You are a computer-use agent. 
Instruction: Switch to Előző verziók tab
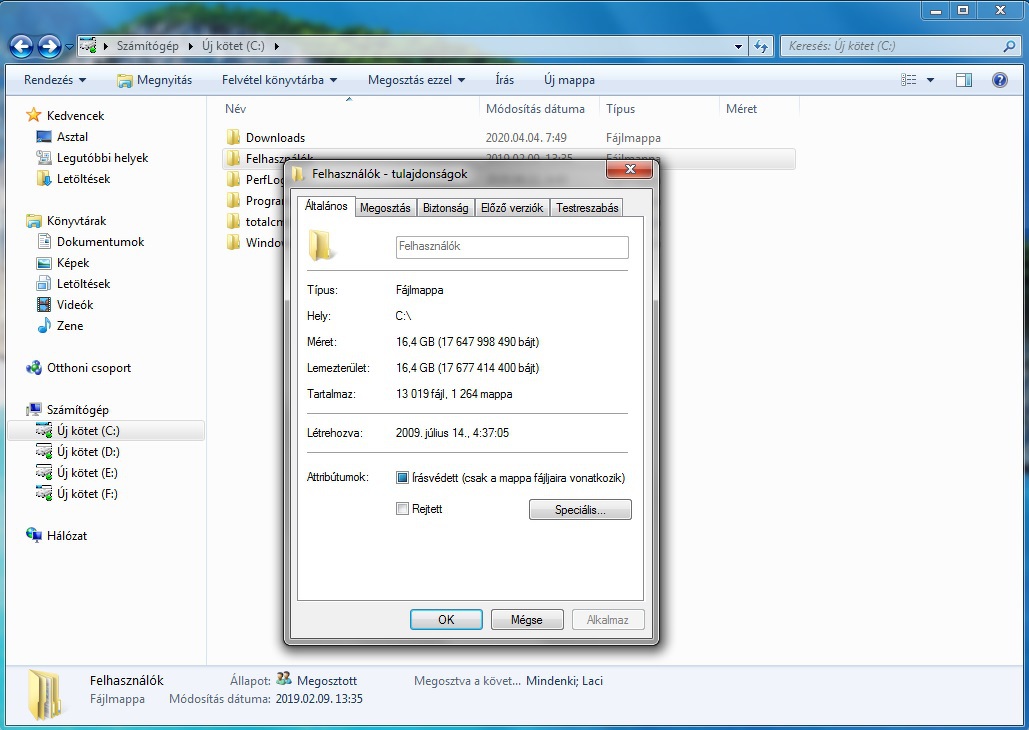pyautogui.click(x=512, y=208)
